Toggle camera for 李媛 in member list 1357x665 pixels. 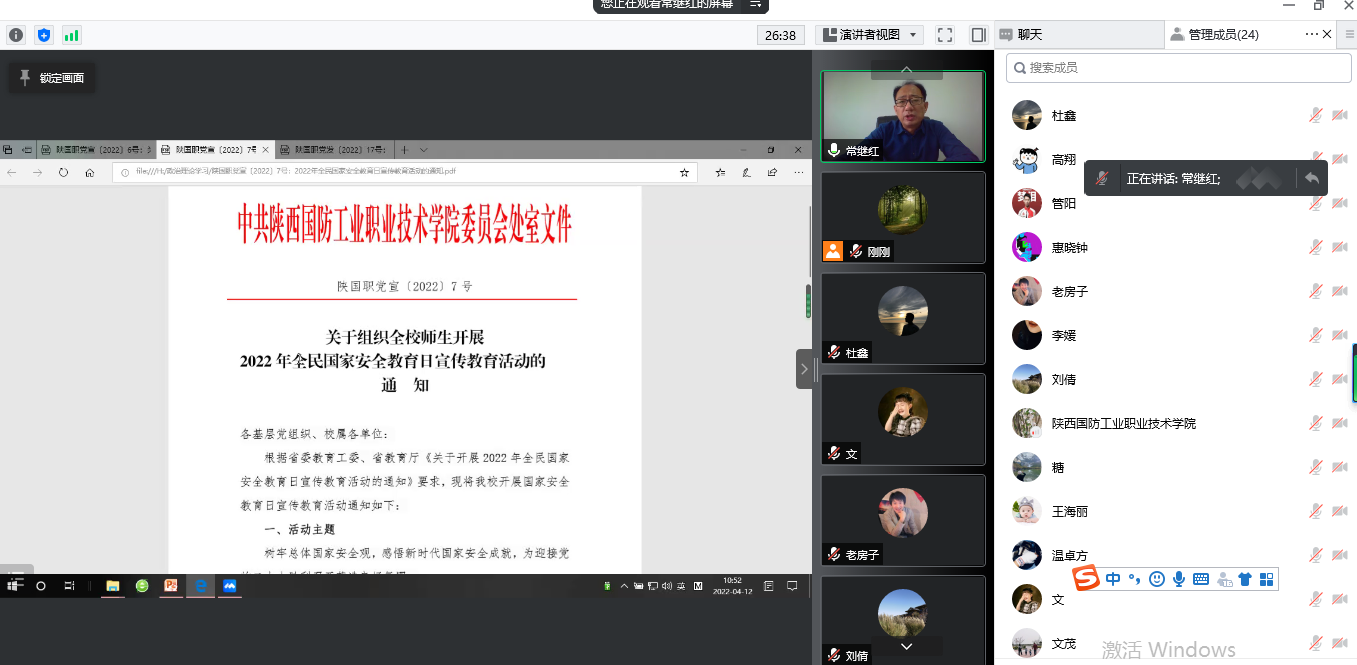(1340, 336)
